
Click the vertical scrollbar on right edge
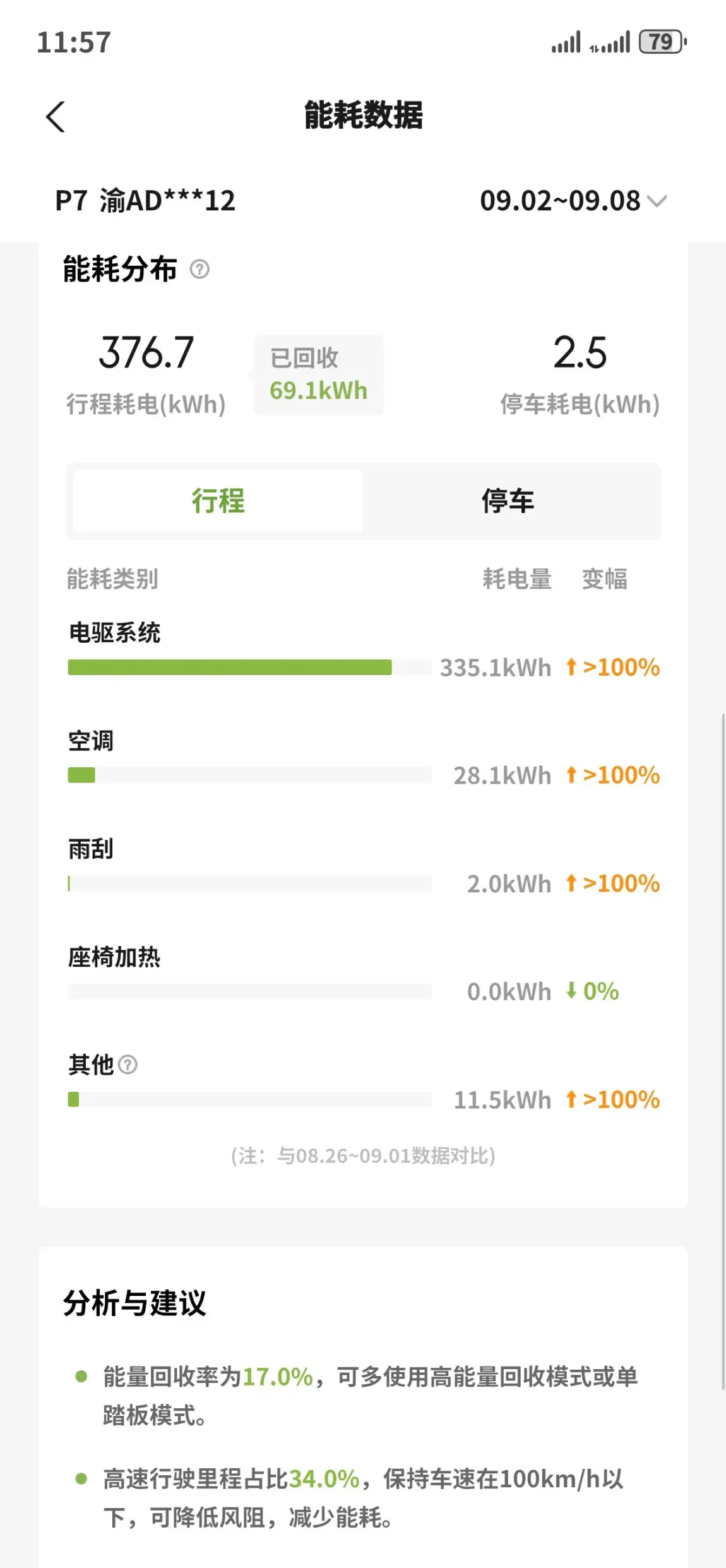click(x=723, y=1051)
